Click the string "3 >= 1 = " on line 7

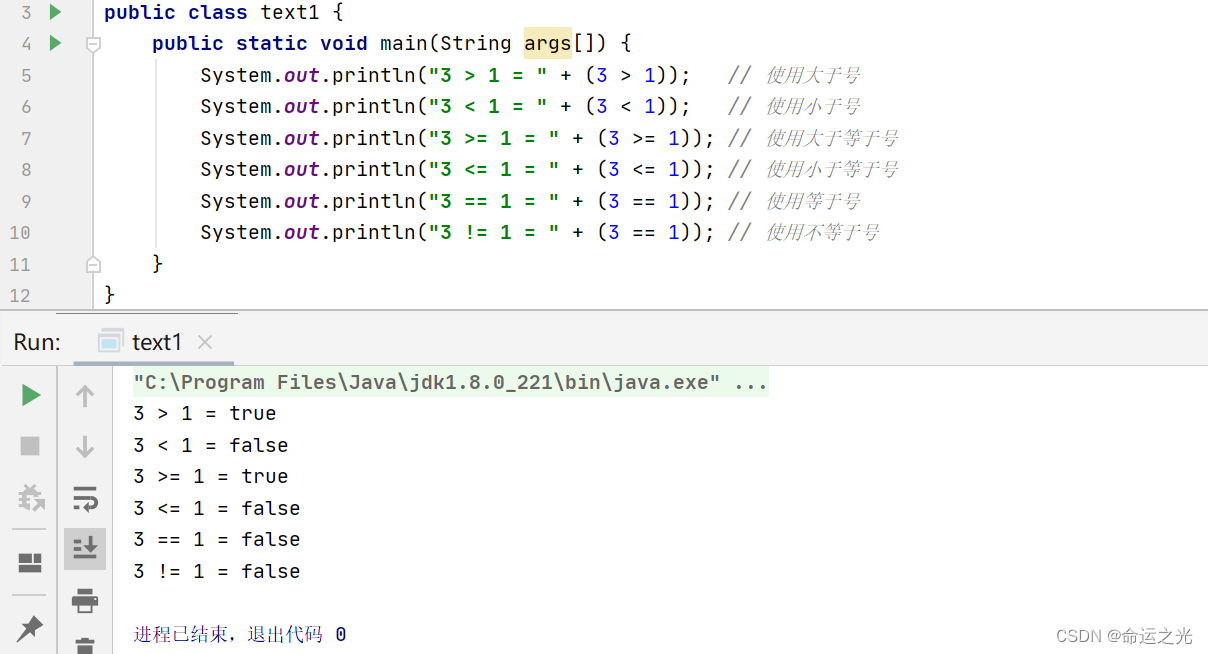point(494,138)
